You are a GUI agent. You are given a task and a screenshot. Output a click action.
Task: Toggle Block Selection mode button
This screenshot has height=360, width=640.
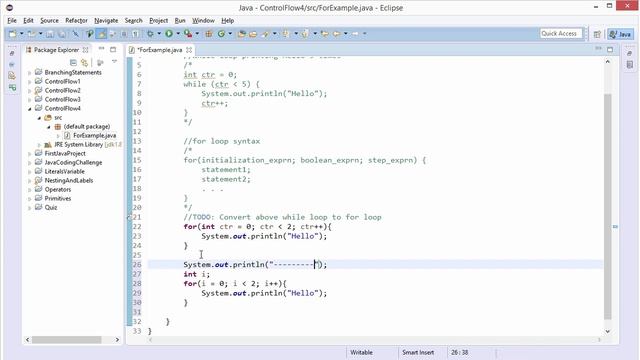tap(124, 34)
